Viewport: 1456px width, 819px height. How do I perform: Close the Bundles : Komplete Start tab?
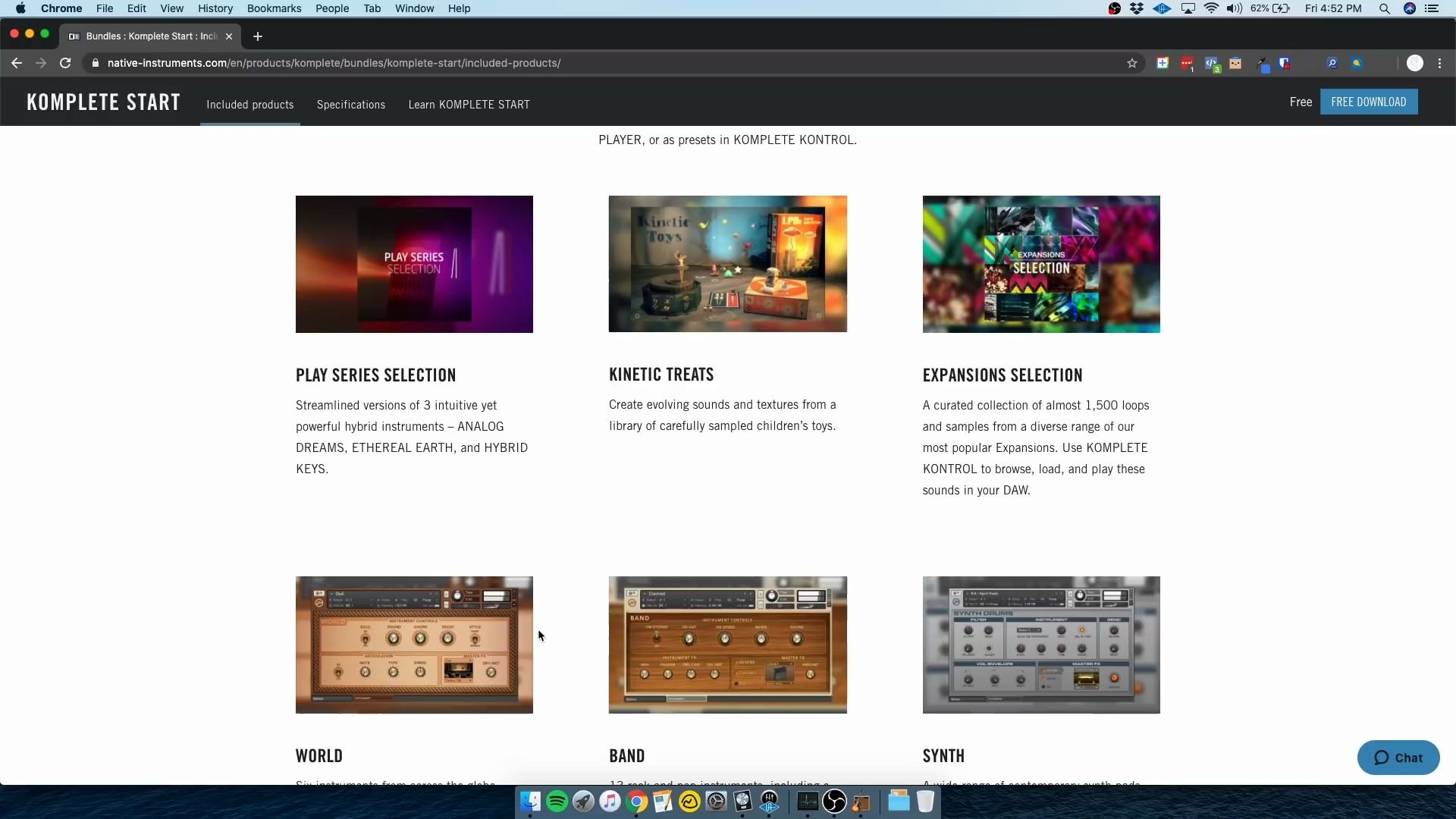pyautogui.click(x=229, y=36)
